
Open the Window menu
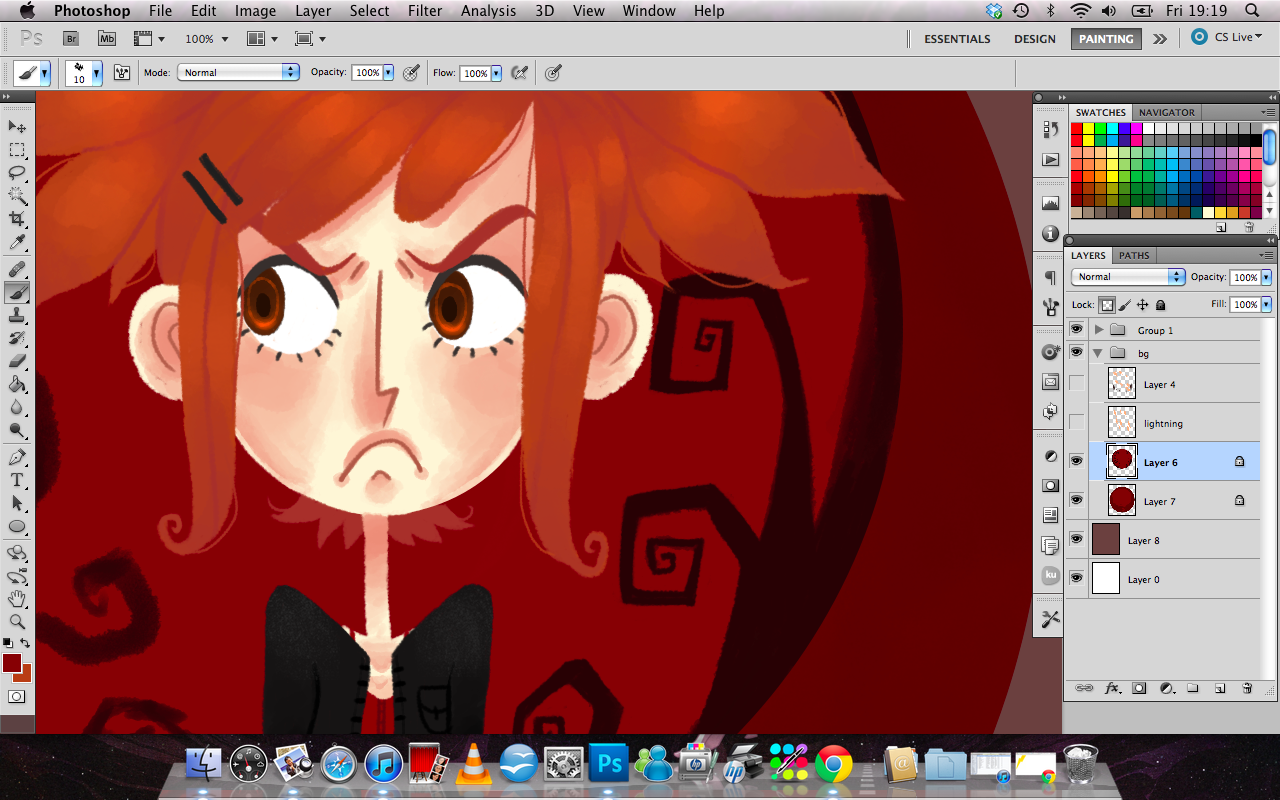pos(649,11)
